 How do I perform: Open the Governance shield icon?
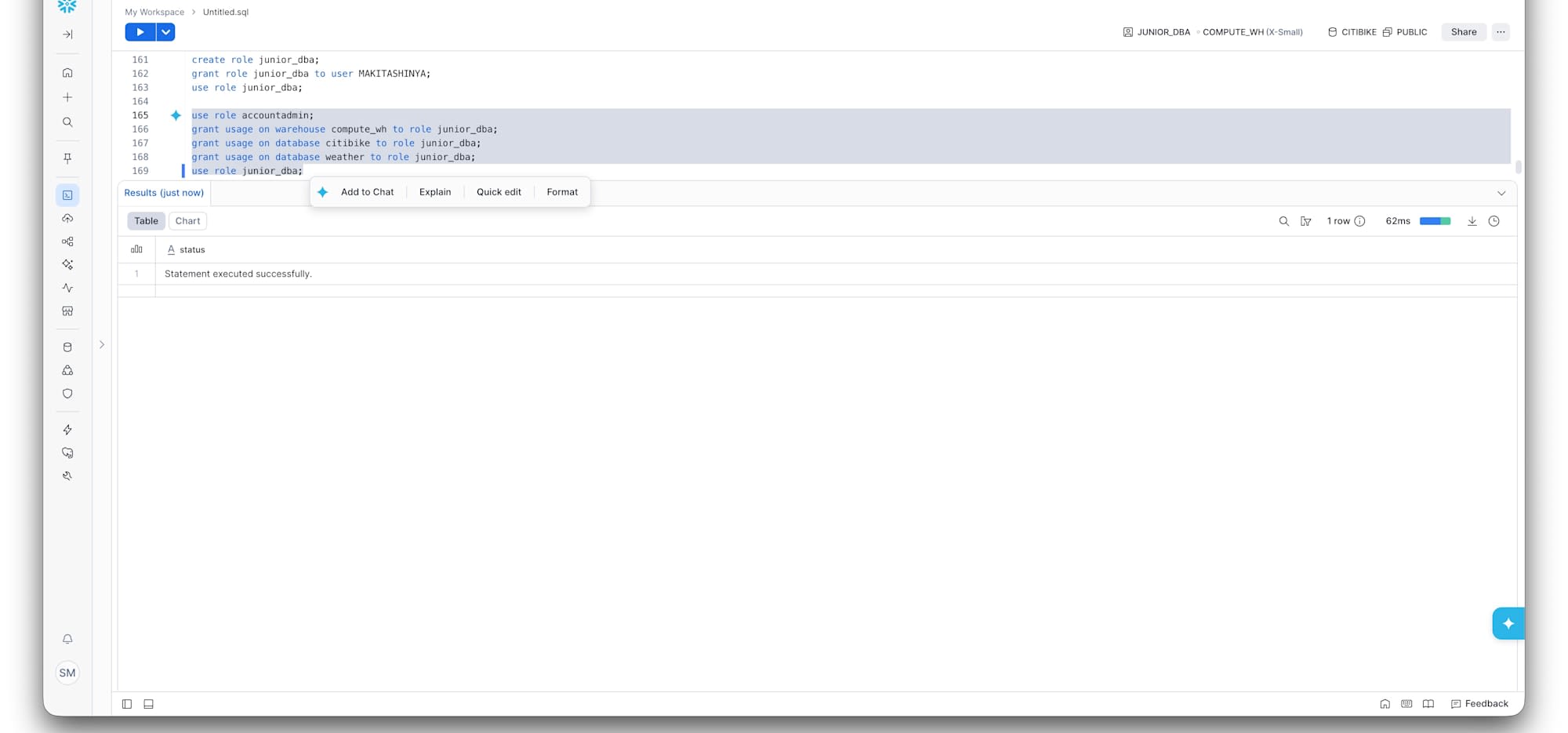click(x=67, y=394)
